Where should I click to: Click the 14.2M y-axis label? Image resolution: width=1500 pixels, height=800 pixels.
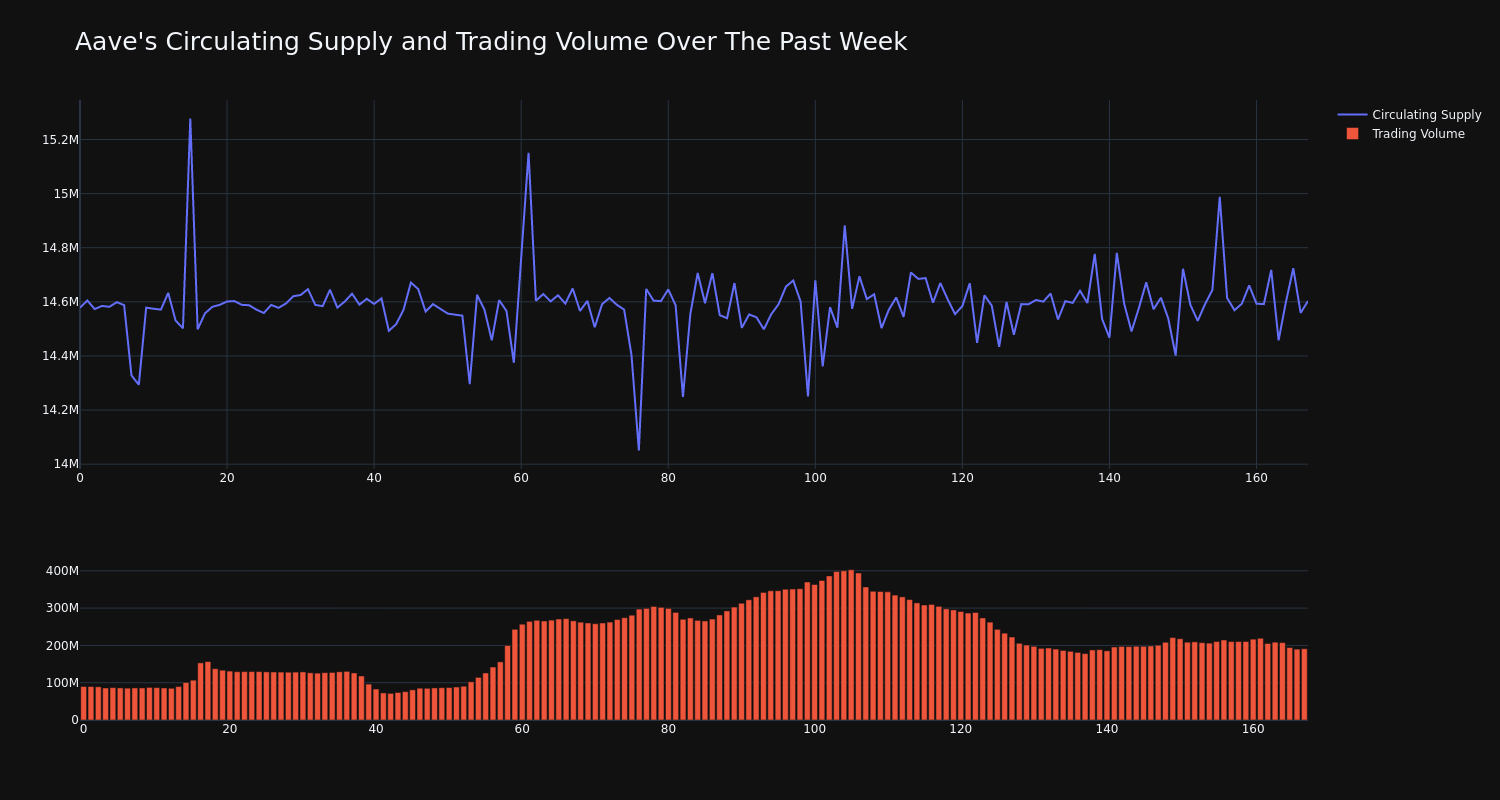[x=60, y=410]
